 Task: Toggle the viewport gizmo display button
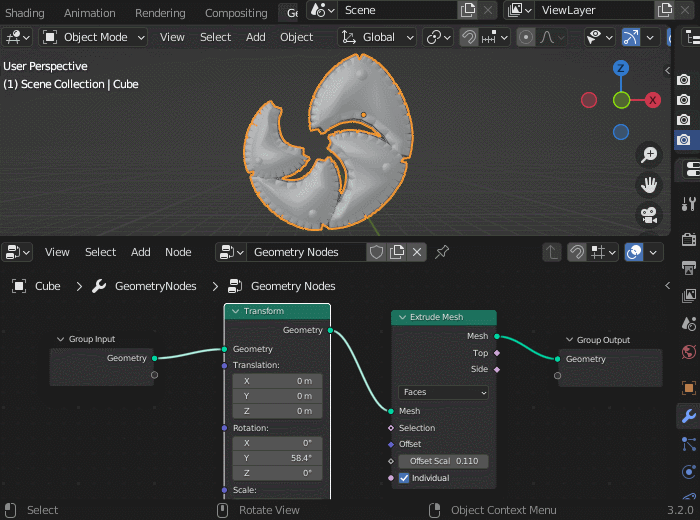coord(631,37)
